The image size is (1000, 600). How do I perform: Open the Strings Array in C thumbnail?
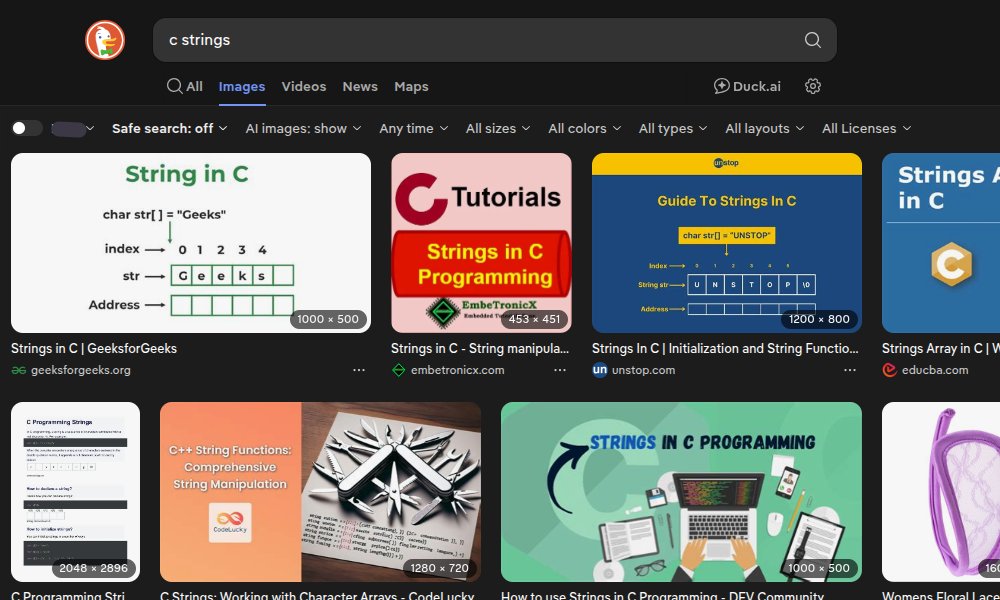pyautogui.click(x=941, y=243)
